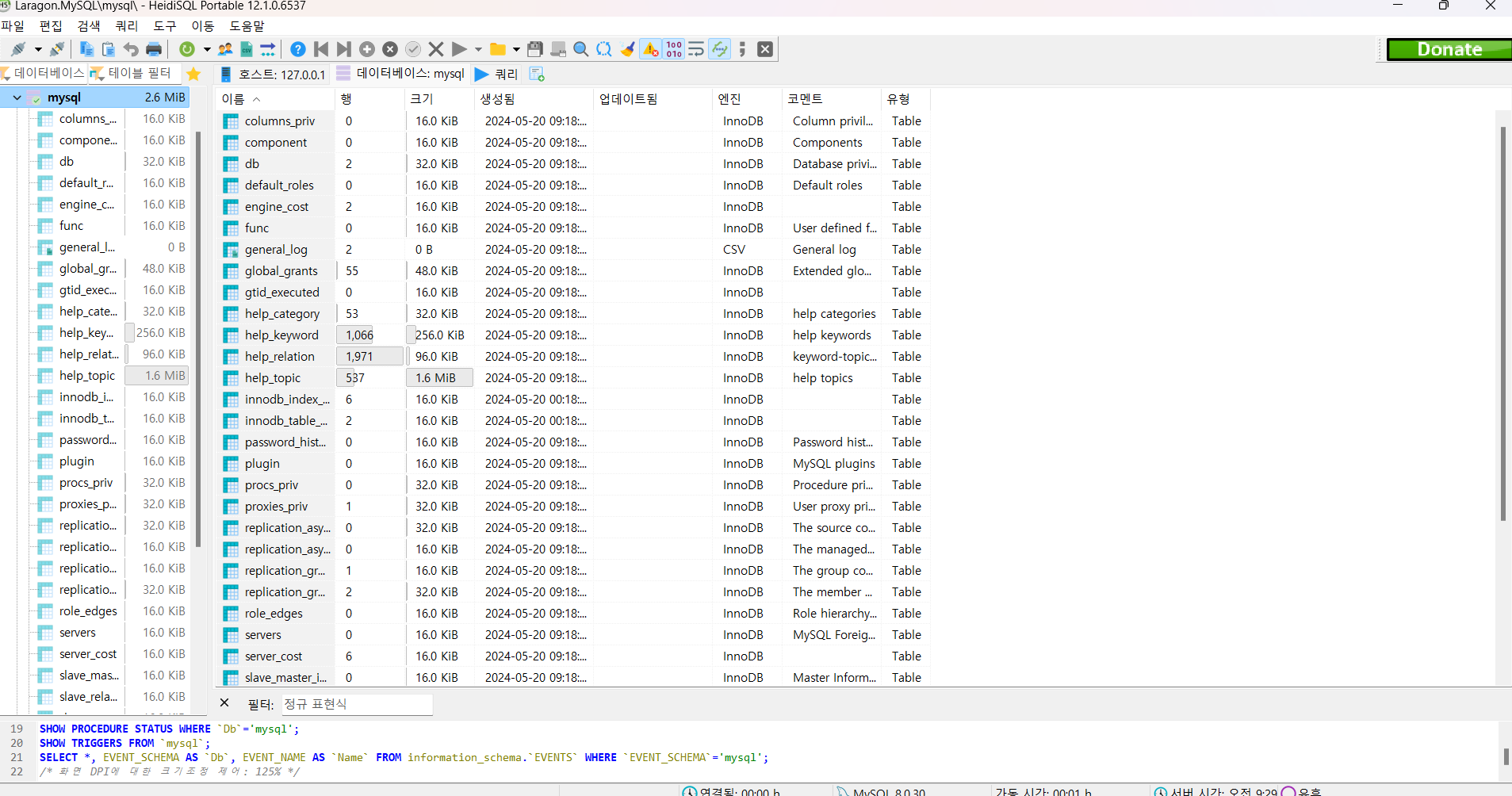Open find text with magnifier icon

coord(581,49)
